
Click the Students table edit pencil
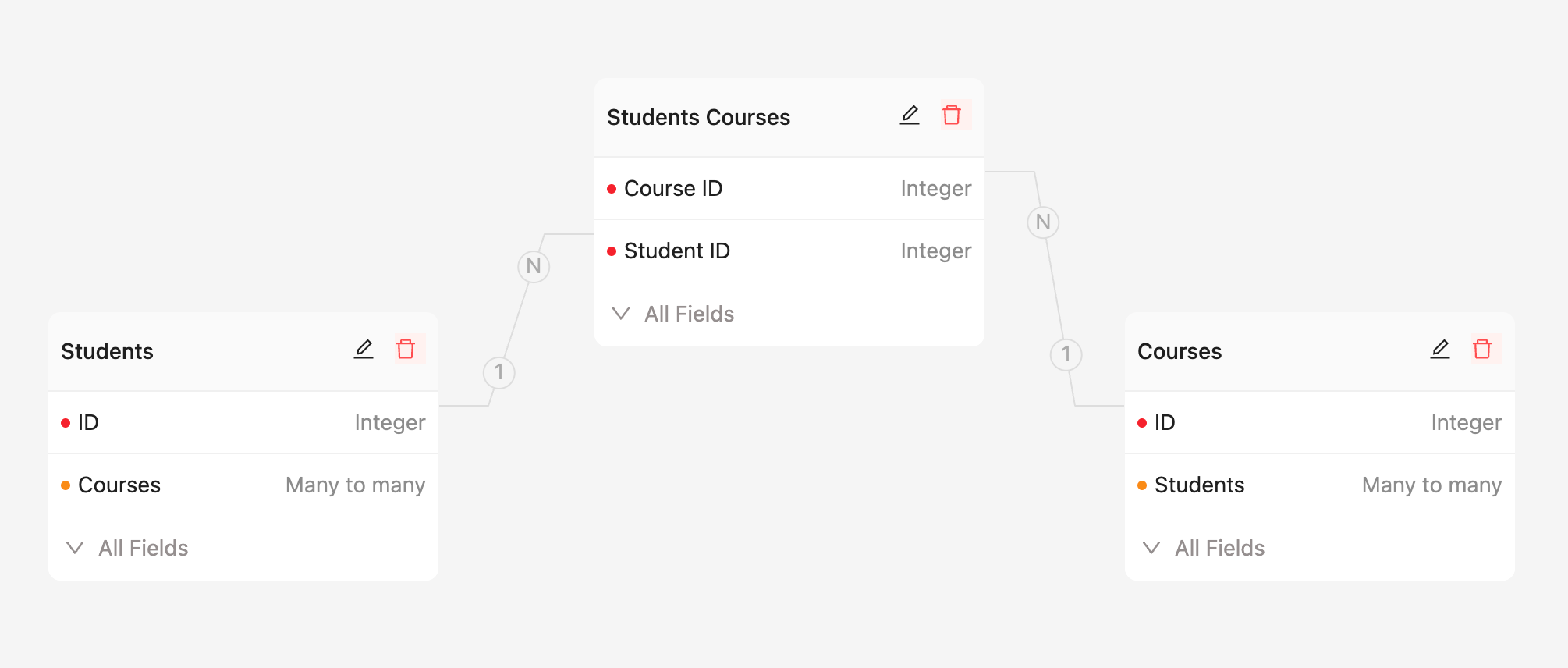click(364, 350)
